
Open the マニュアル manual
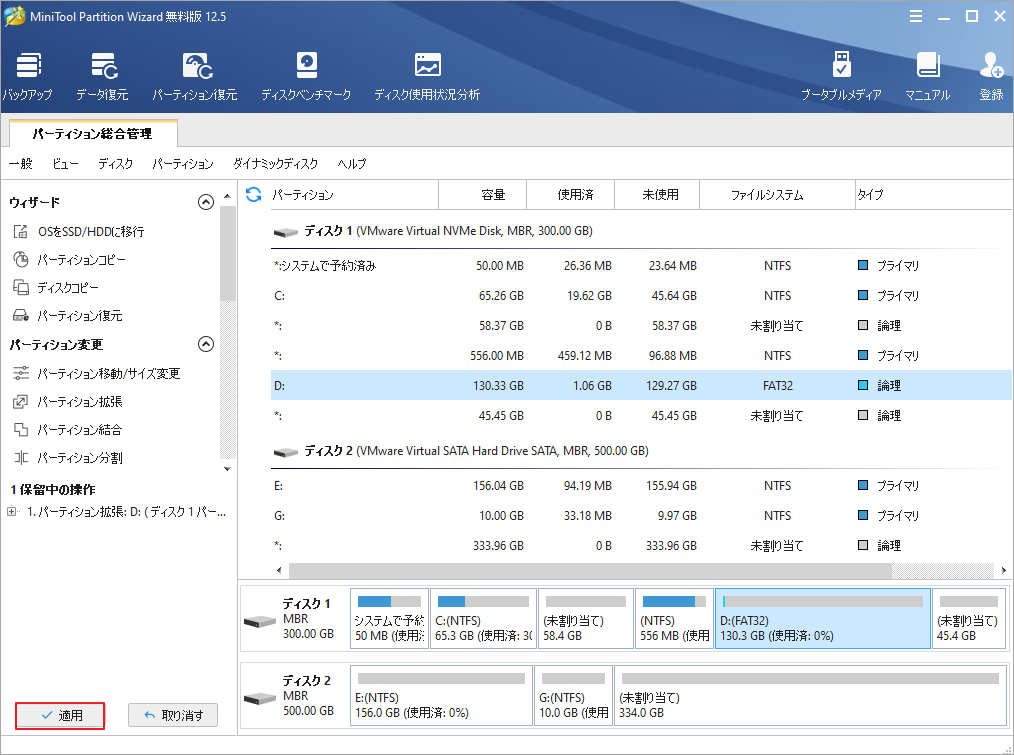927,76
